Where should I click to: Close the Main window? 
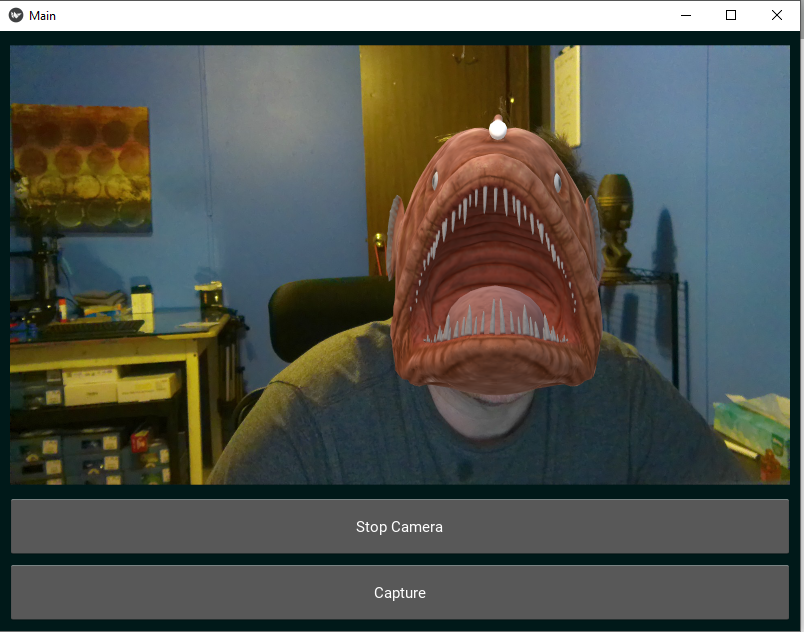pyautogui.click(x=776, y=15)
